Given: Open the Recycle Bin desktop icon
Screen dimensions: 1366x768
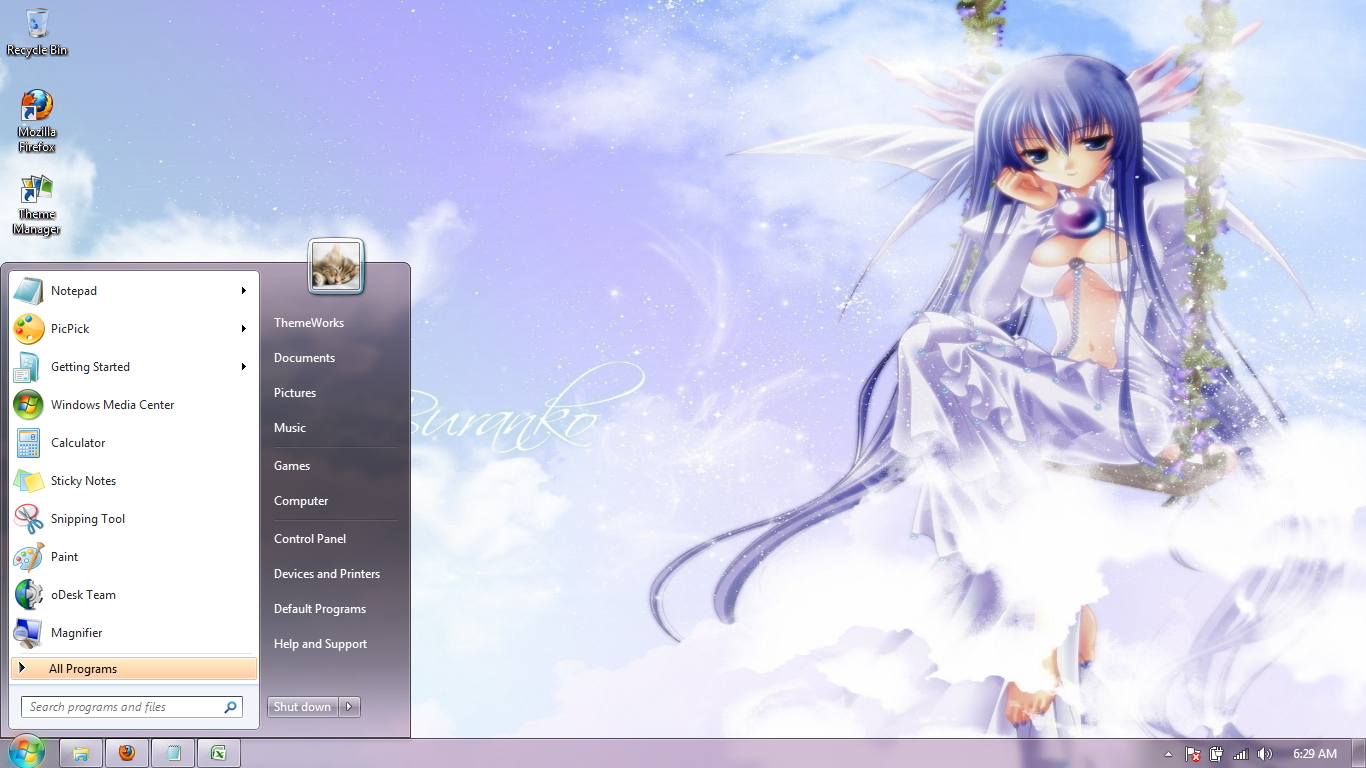Looking at the screenshot, I should pos(37,32).
